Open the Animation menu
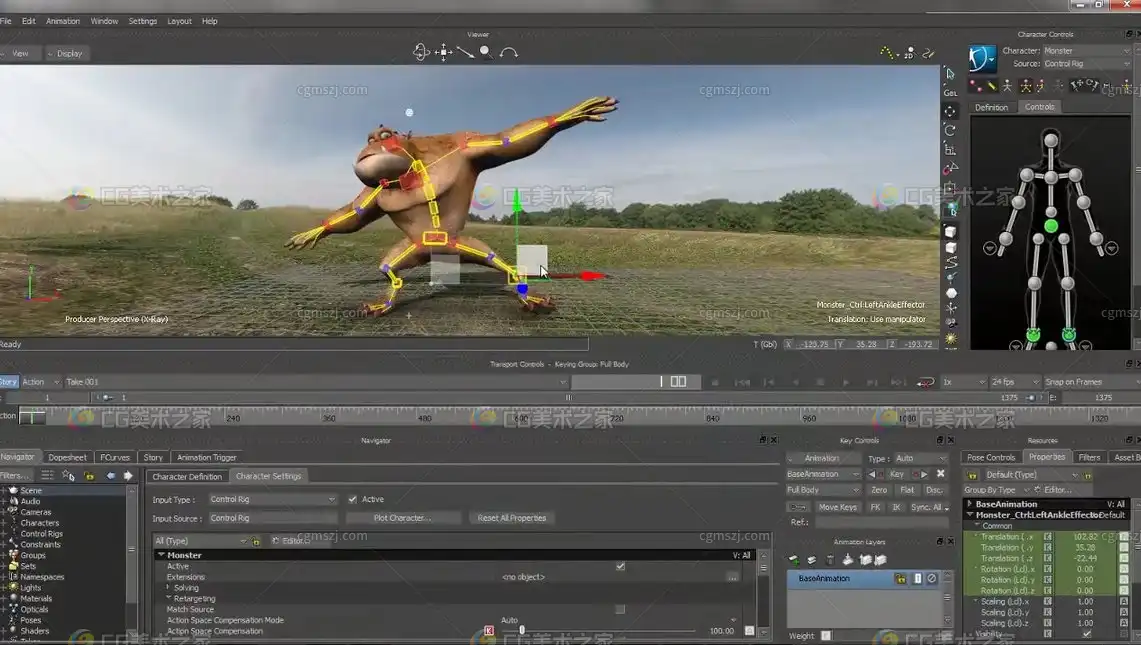The height and width of the screenshot is (645, 1141). (63, 21)
